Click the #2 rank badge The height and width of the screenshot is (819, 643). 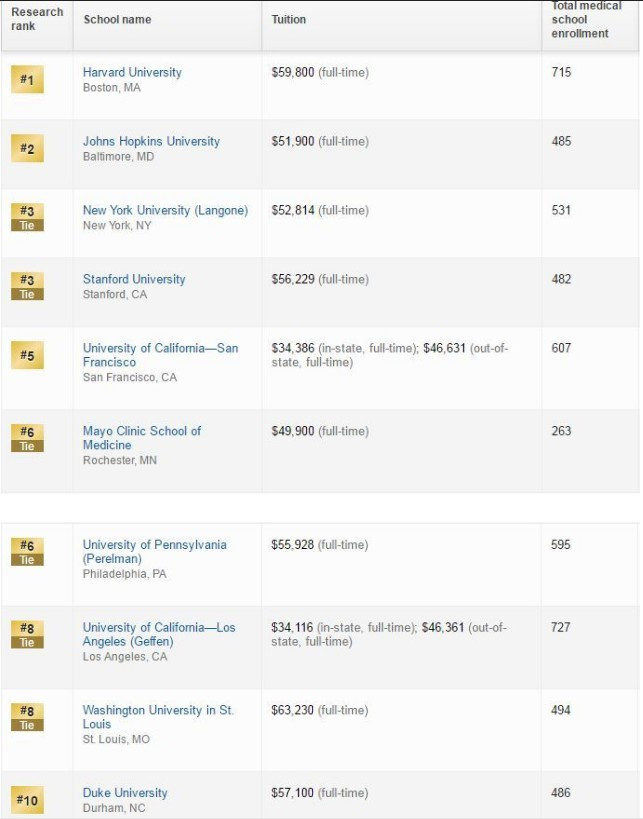tap(27, 148)
